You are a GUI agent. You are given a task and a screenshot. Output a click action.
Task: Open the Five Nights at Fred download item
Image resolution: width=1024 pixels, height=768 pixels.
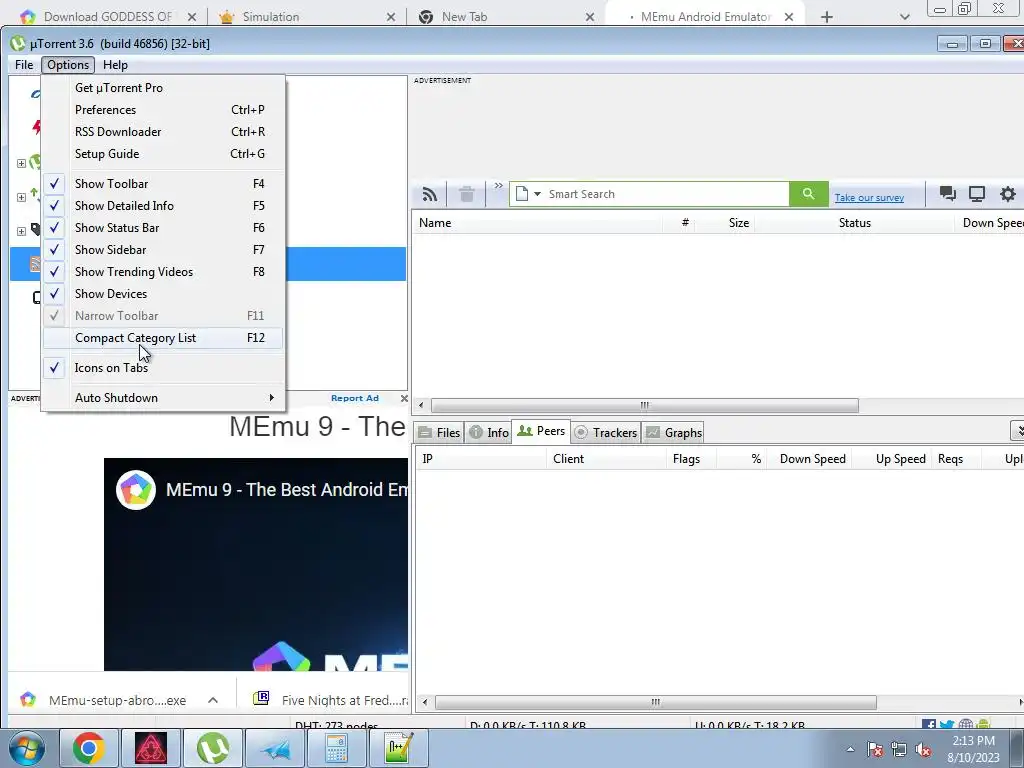tap(330, 700)
